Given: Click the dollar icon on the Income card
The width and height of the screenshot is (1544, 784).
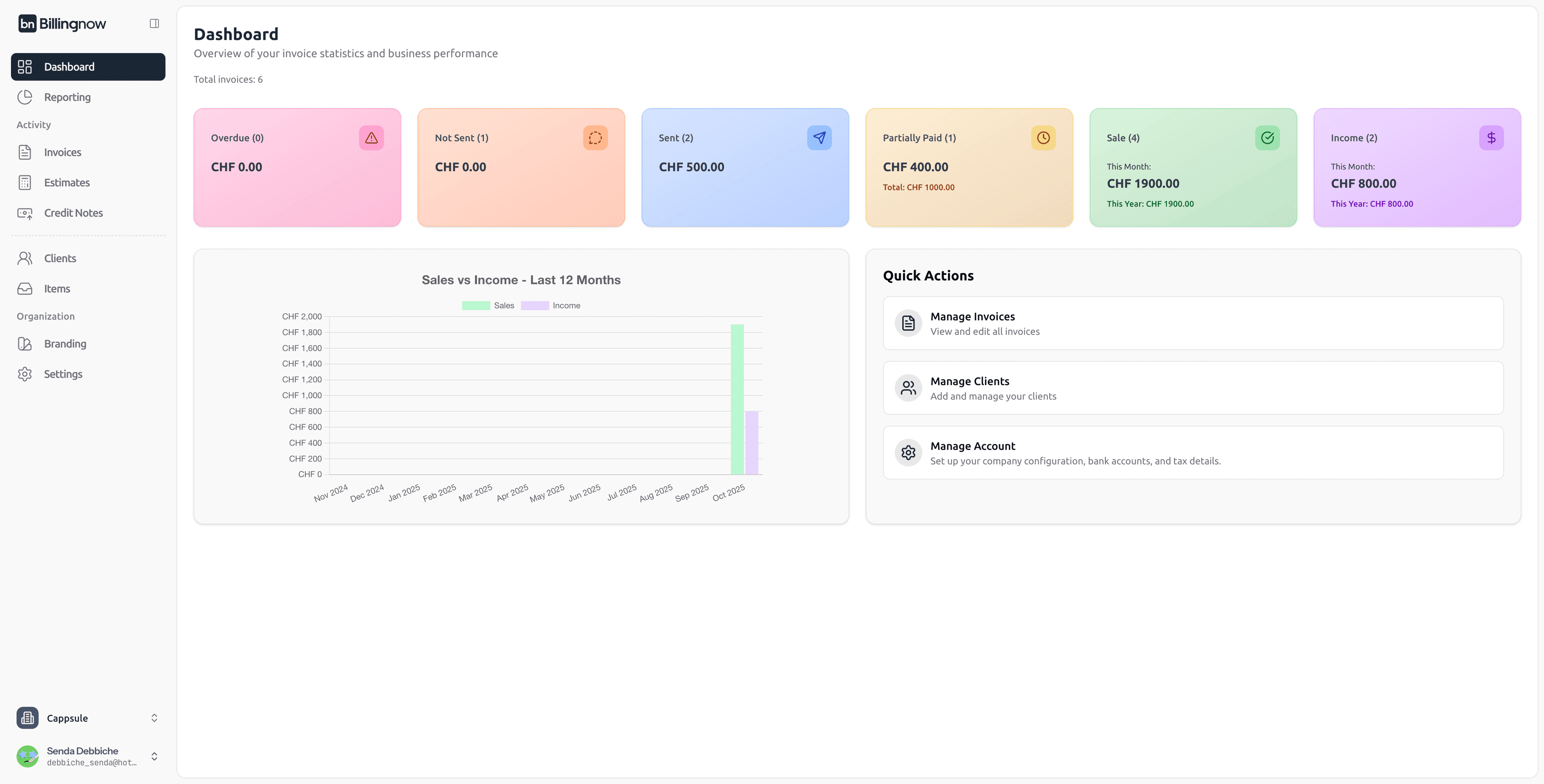Looking at the screenshot, I should (x=1491, y=138).
